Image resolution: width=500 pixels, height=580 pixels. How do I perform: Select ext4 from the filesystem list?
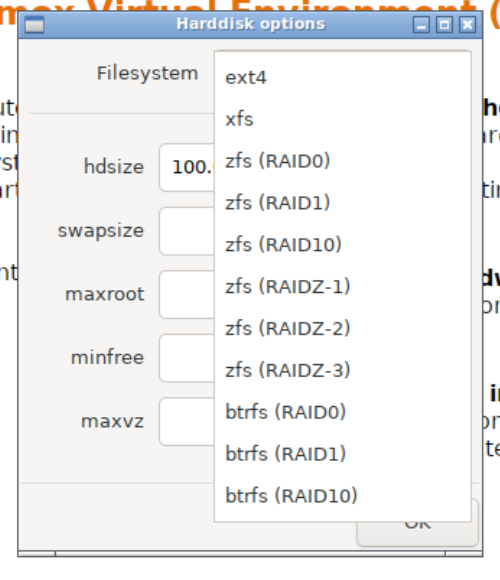(342, 77)
